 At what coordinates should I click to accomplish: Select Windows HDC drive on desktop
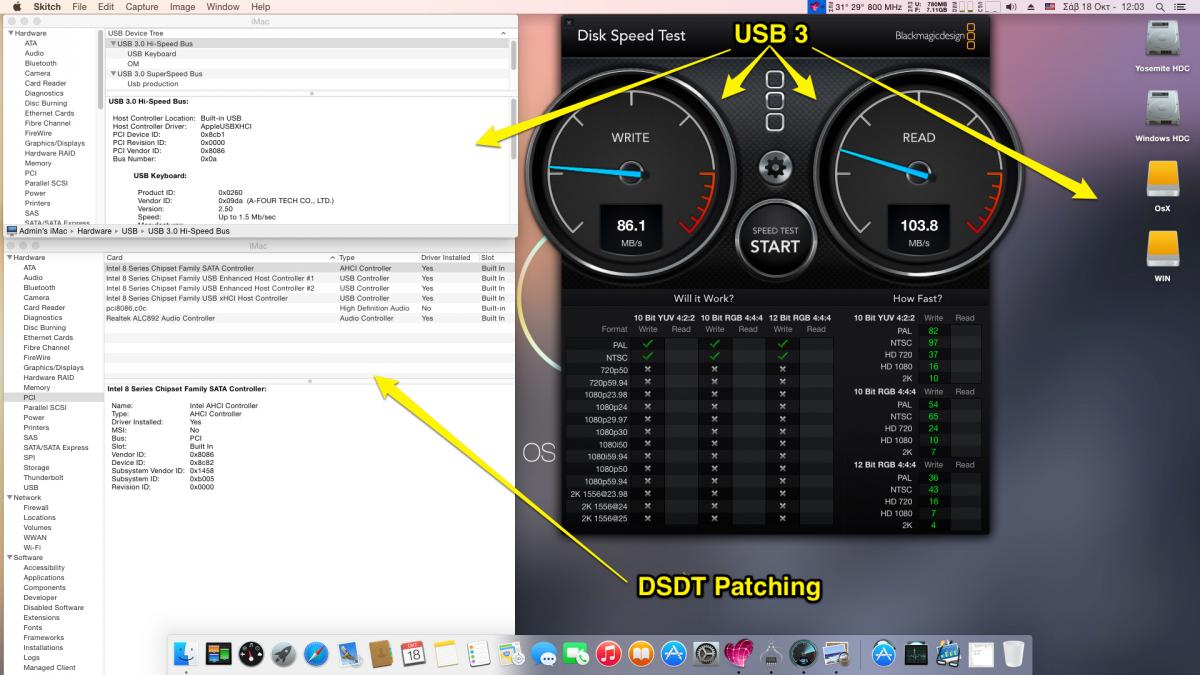(1162, 116)
